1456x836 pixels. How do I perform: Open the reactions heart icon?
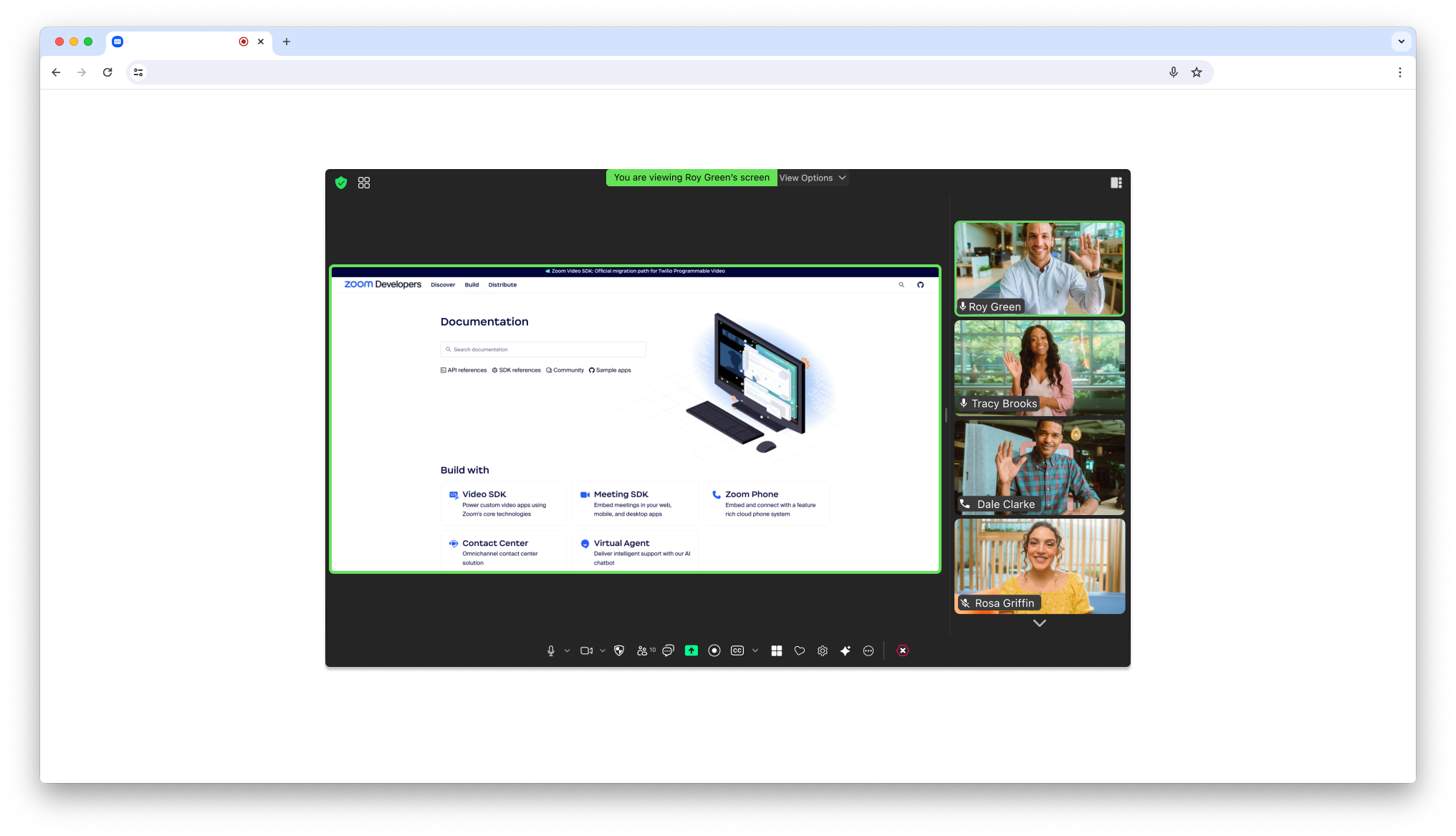click(800, 650)
